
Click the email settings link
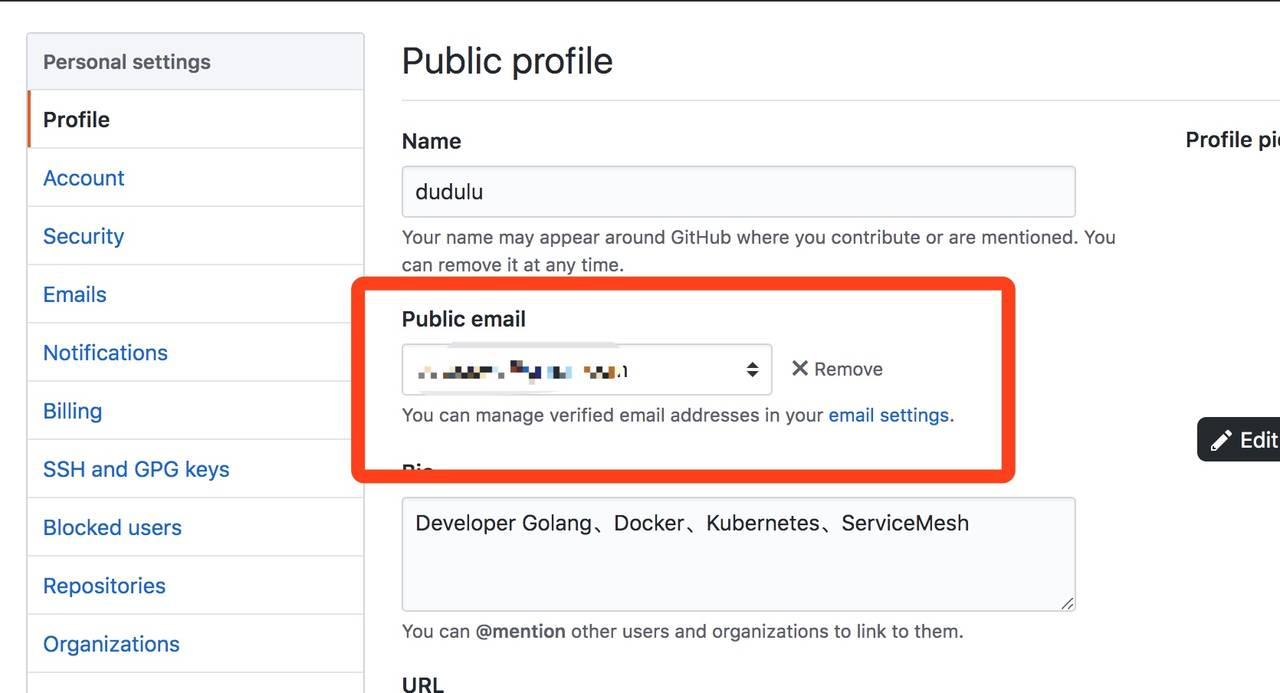tap(888, 415)
